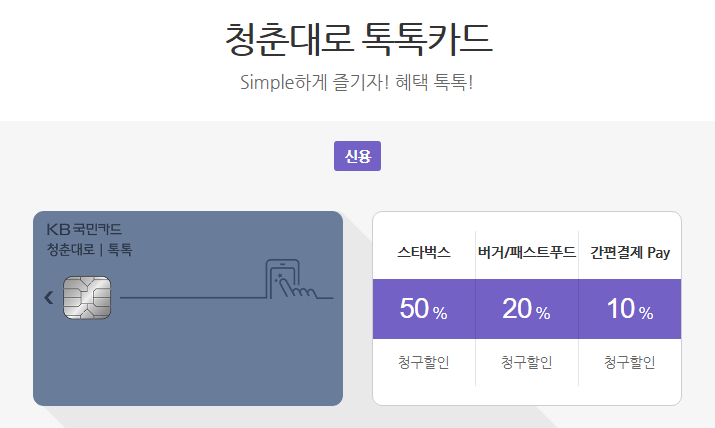715x428 pixels.
Task: Click the 10% discount cell
Action: pyautogui.click(x=630, y=309)
